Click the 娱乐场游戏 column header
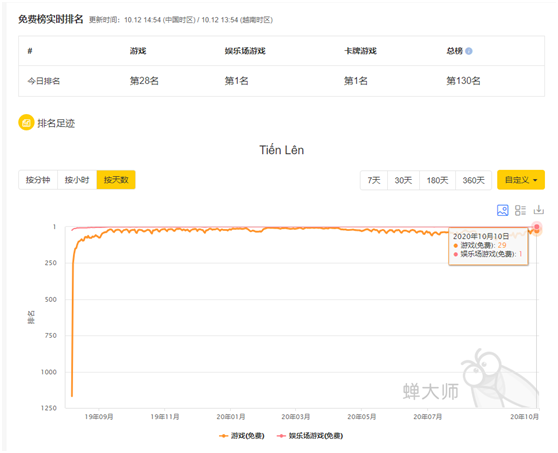This screenshot has height=453, width=558. (245, 51)
